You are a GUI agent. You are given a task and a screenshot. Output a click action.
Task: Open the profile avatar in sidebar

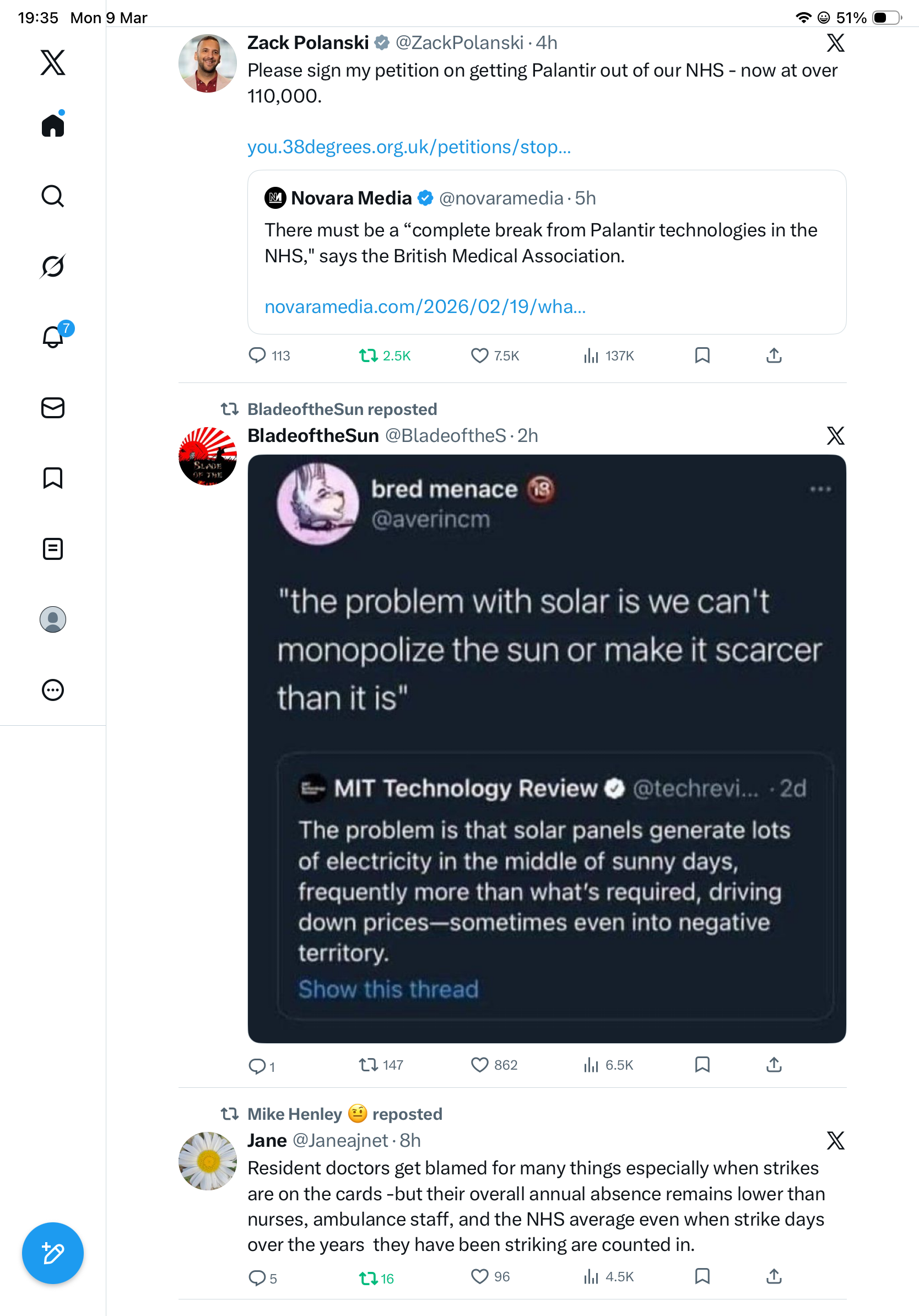(x=53, y=619)
